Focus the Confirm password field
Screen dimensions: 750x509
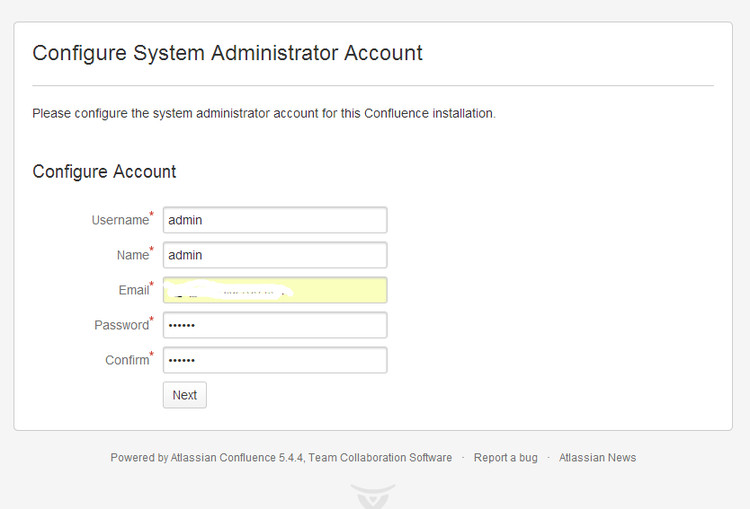pyautogui.click(x=275, y=360)
